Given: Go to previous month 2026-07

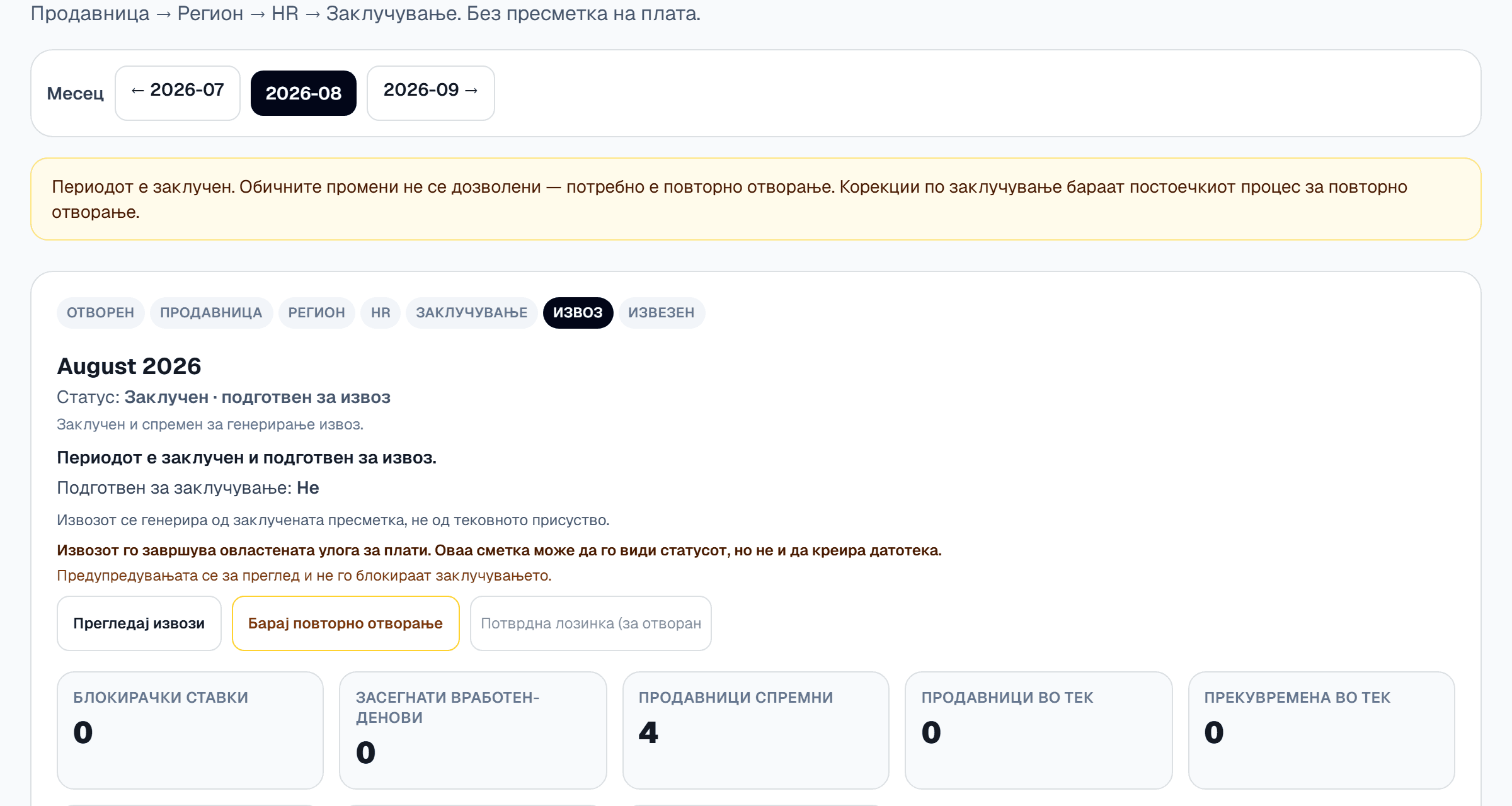Looking at the screenshot, I should [x=177, y=93].
